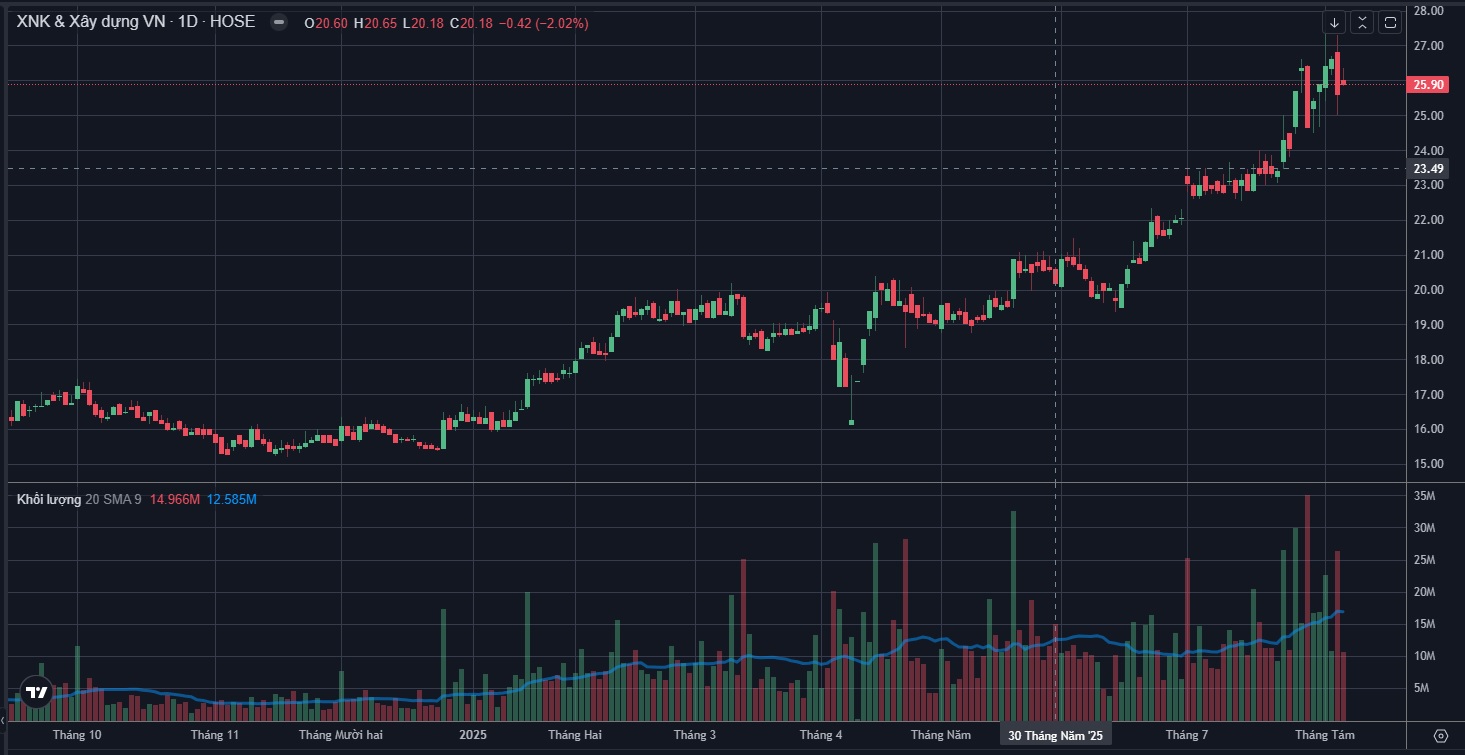Click the red volume value 14.966M
Image resolution: width=1465 pixels, height=755 pixels.
point(175,499)
